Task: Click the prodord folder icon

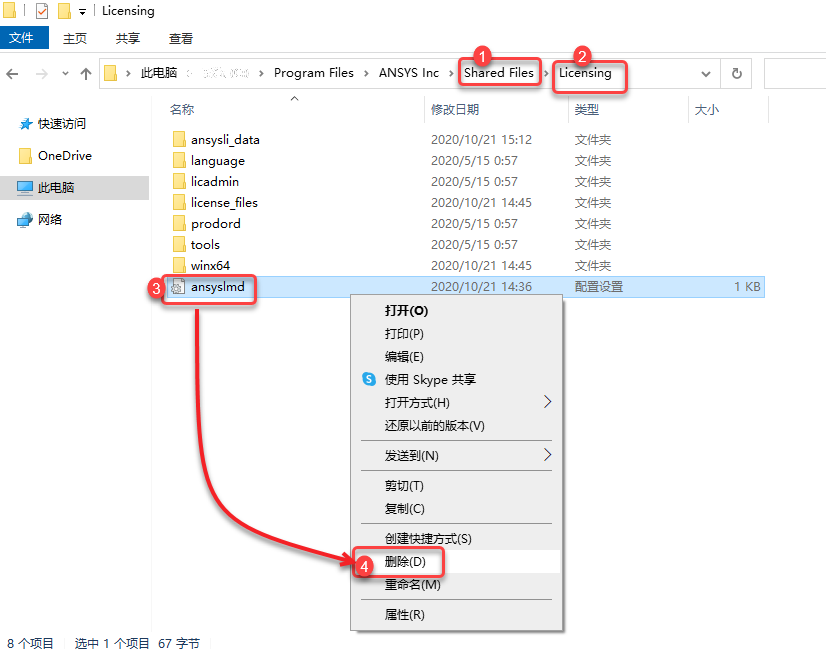Action: click(179, 223)
